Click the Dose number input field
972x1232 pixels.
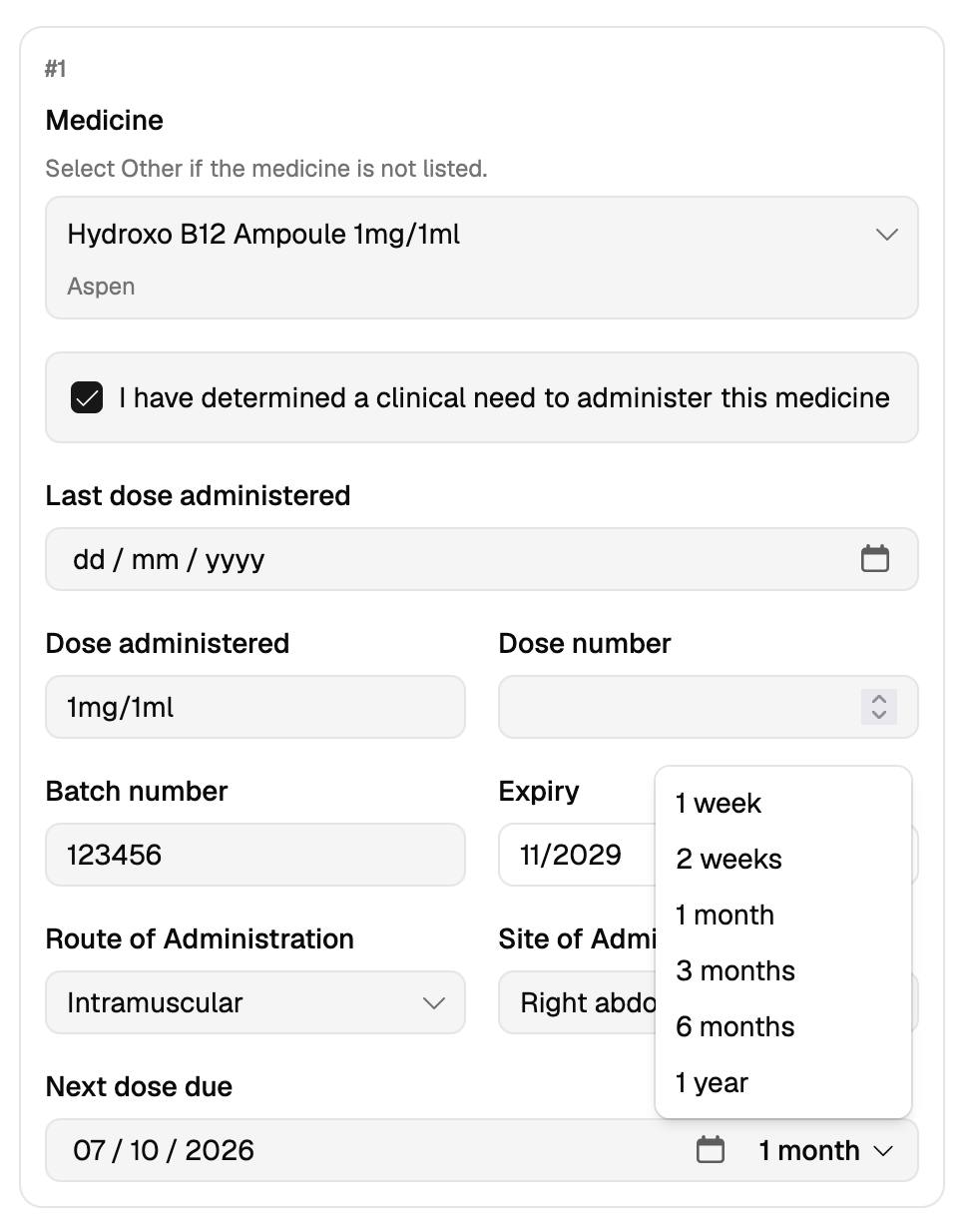[x=709, y=707]
